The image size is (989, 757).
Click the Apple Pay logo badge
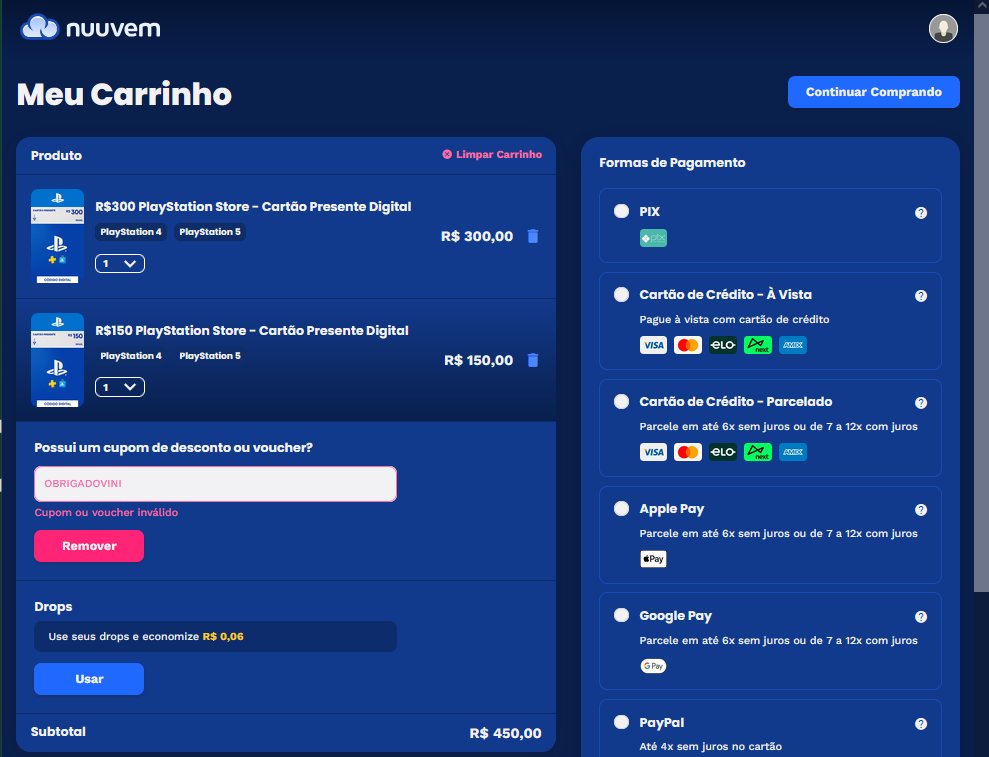coord(653,559)
